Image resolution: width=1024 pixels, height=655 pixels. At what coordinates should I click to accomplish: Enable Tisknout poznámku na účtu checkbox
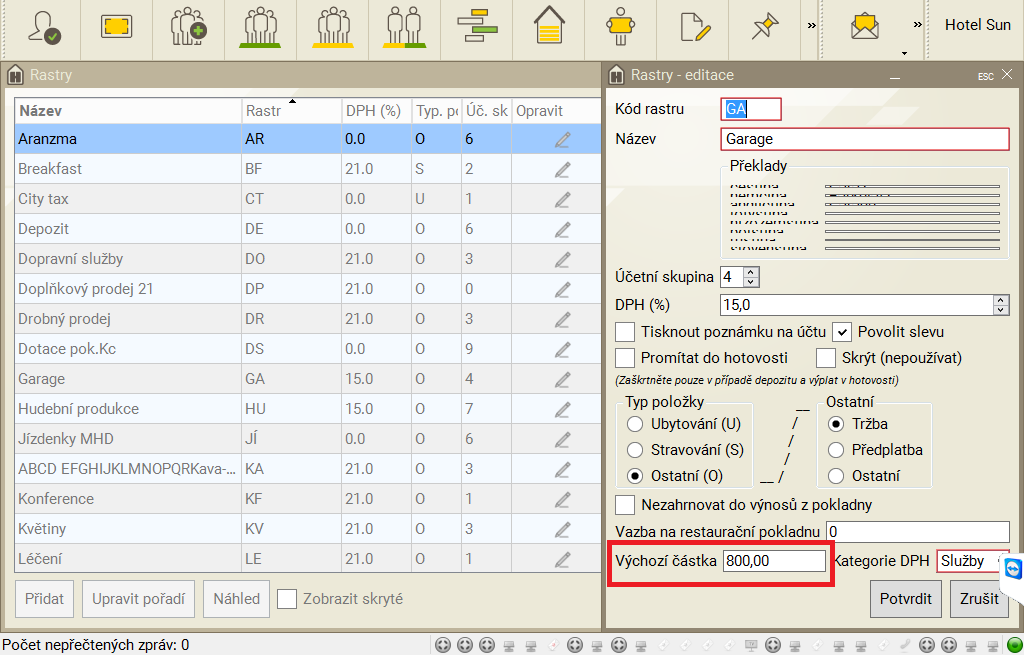point(625,331)
